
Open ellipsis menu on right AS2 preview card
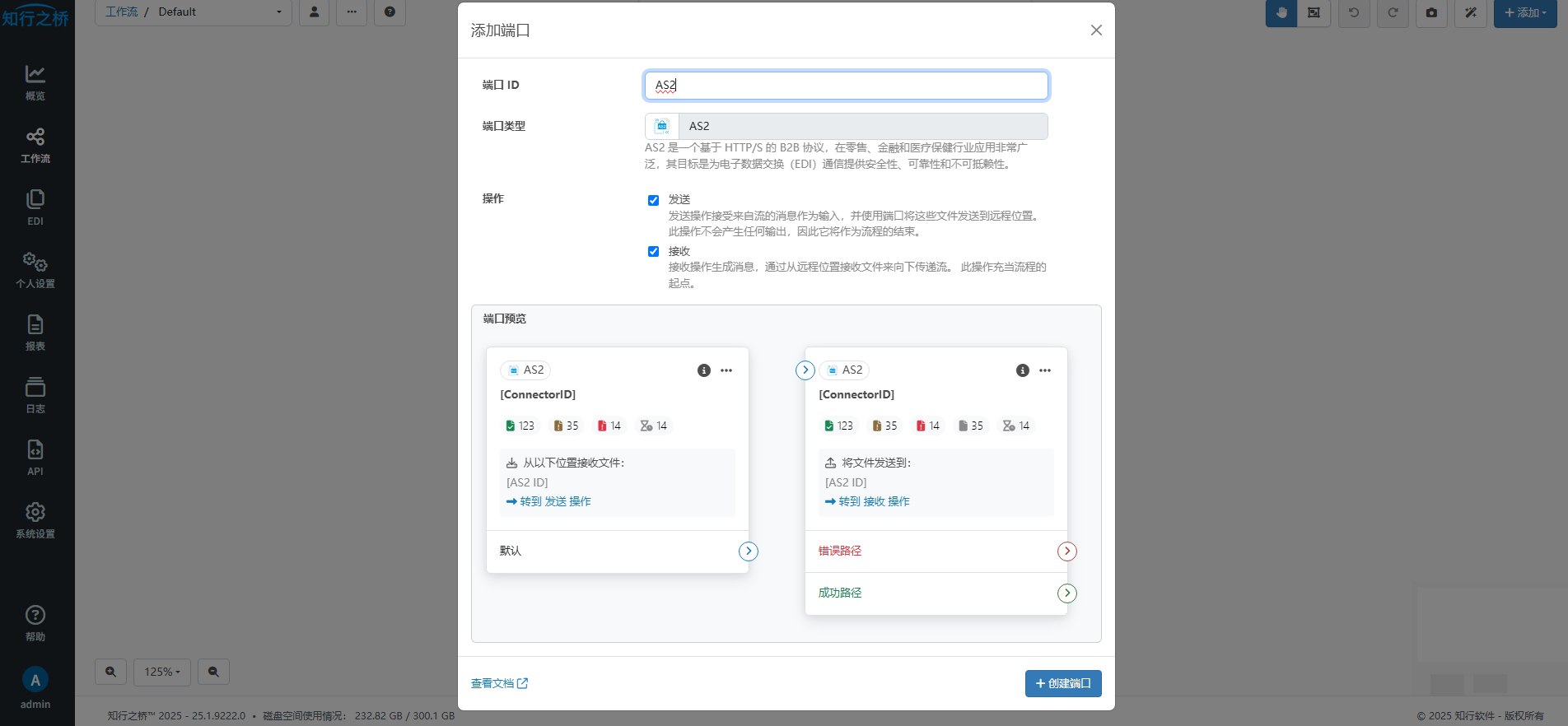coord(1045,370)
